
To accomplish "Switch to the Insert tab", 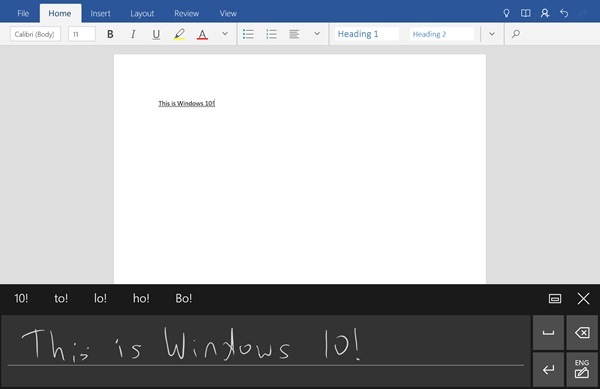I will click(100, 13).
